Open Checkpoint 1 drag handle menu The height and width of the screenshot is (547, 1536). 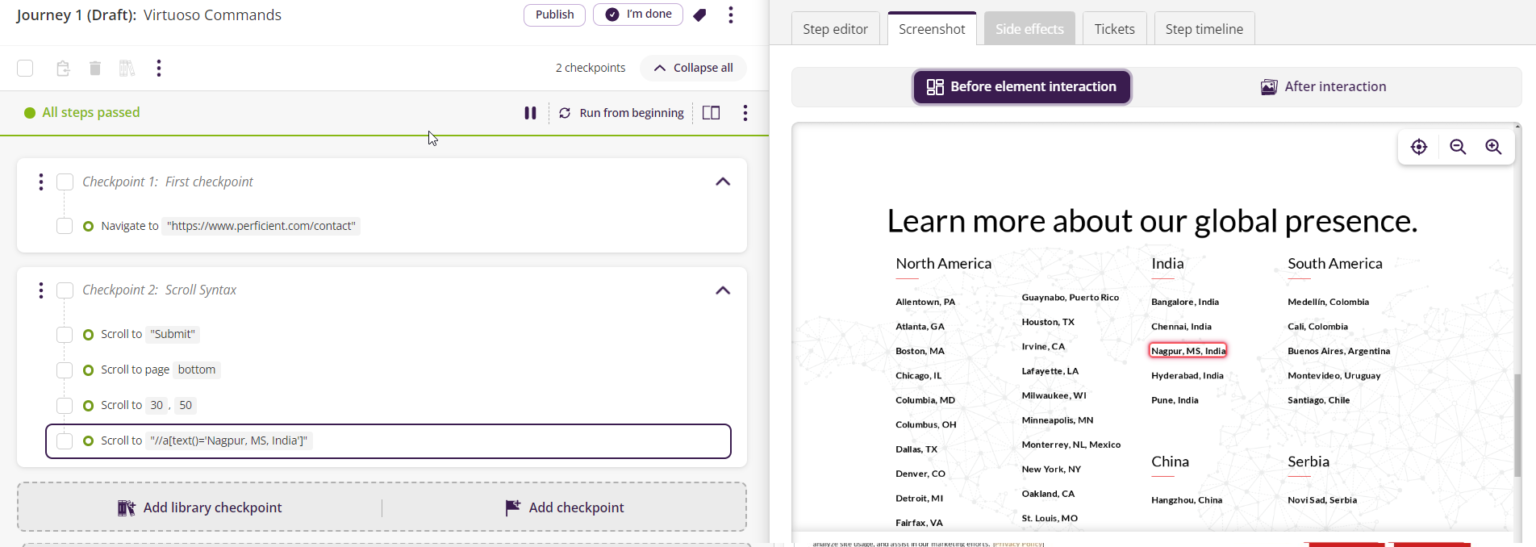[x=40, y=182]
